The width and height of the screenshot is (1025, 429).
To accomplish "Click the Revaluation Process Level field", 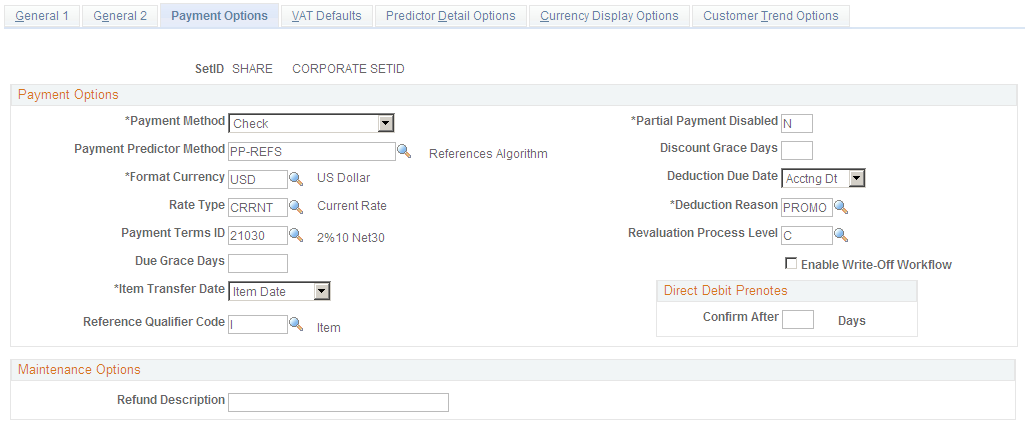I will [807, 235].
